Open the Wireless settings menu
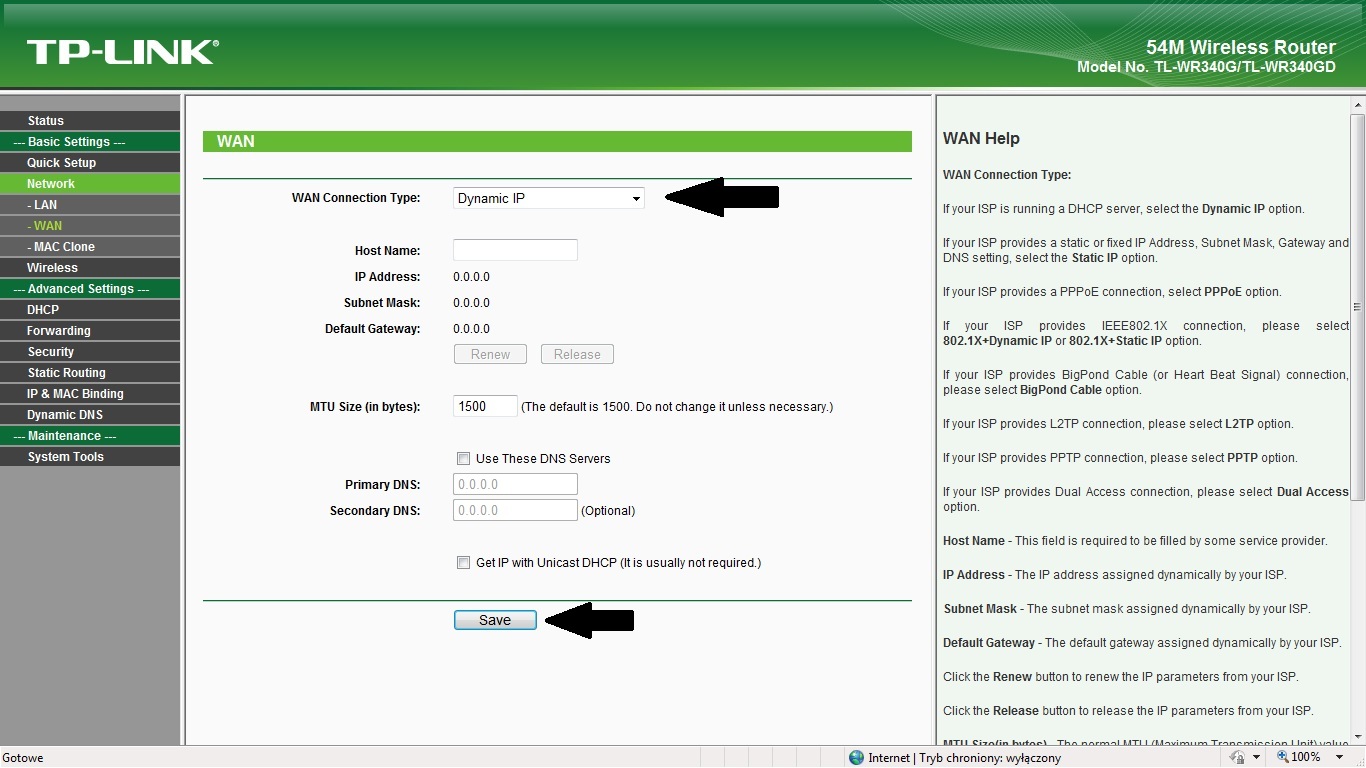The height and width of the screenshot is (768, 1366). coord(90,268)
